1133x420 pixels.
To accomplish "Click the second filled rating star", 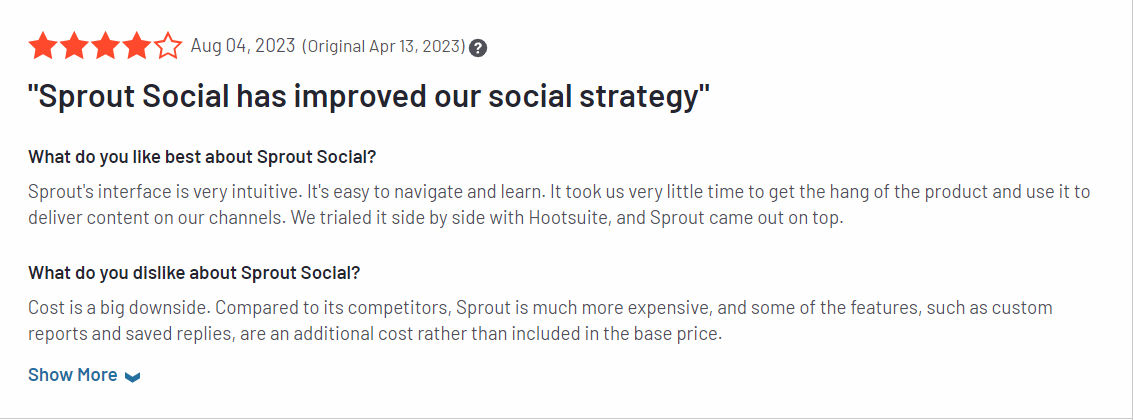I will tap(74, 47).
